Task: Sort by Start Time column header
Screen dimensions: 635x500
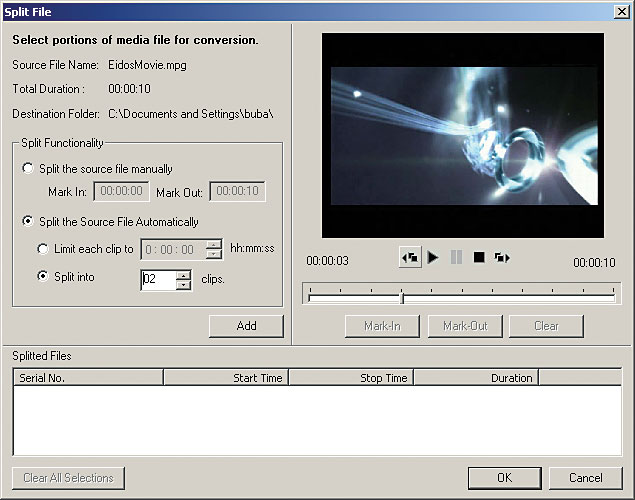Action: click(226, 378)
